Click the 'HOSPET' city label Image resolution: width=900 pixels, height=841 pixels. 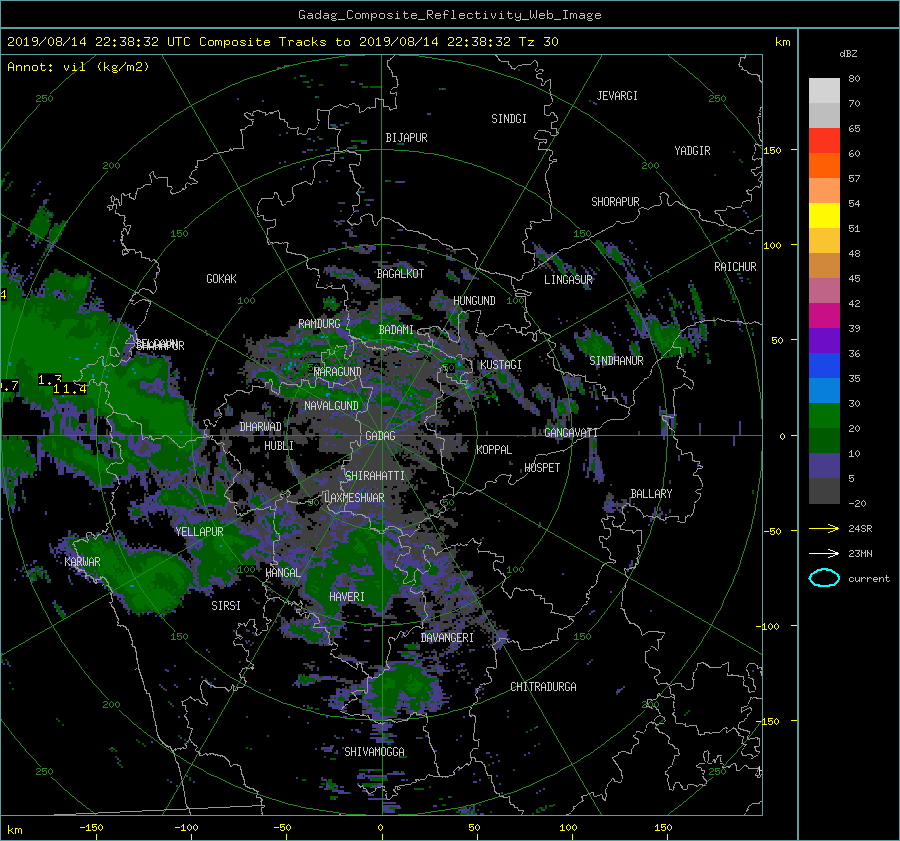542,468
